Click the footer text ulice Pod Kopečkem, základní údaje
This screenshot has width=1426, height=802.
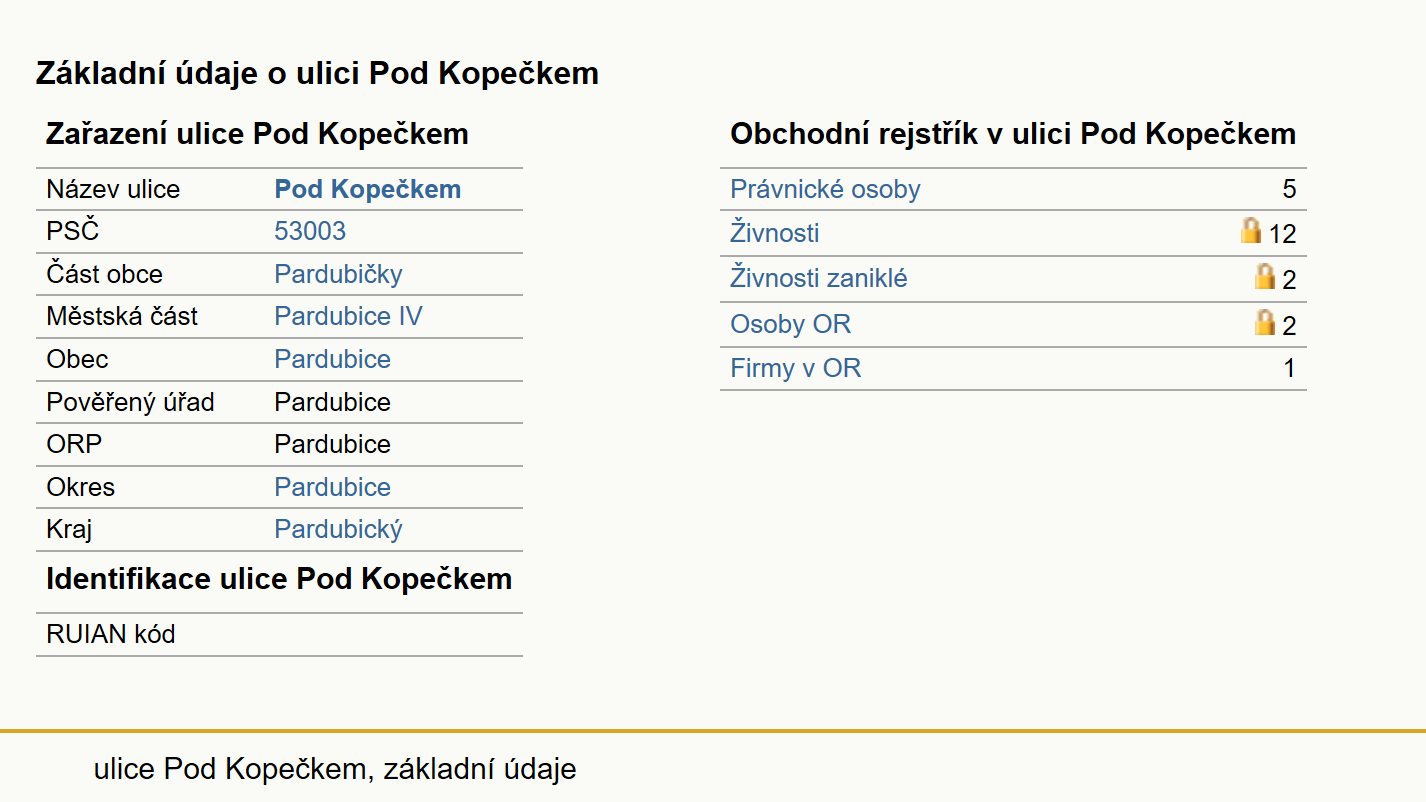pyautogui.click(x=335, y=769)
